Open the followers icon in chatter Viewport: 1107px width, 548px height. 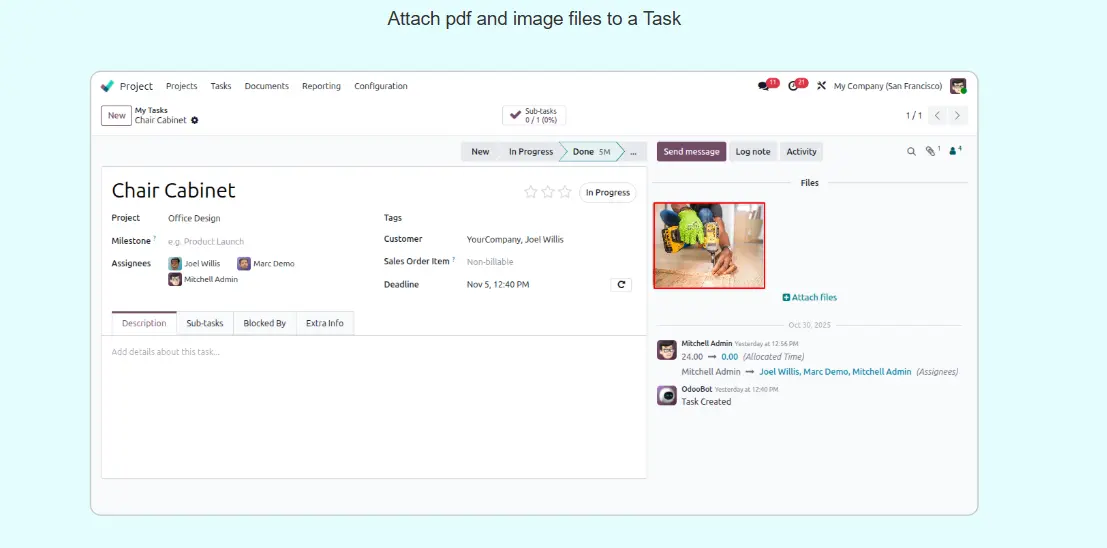[x=954, y=152]
